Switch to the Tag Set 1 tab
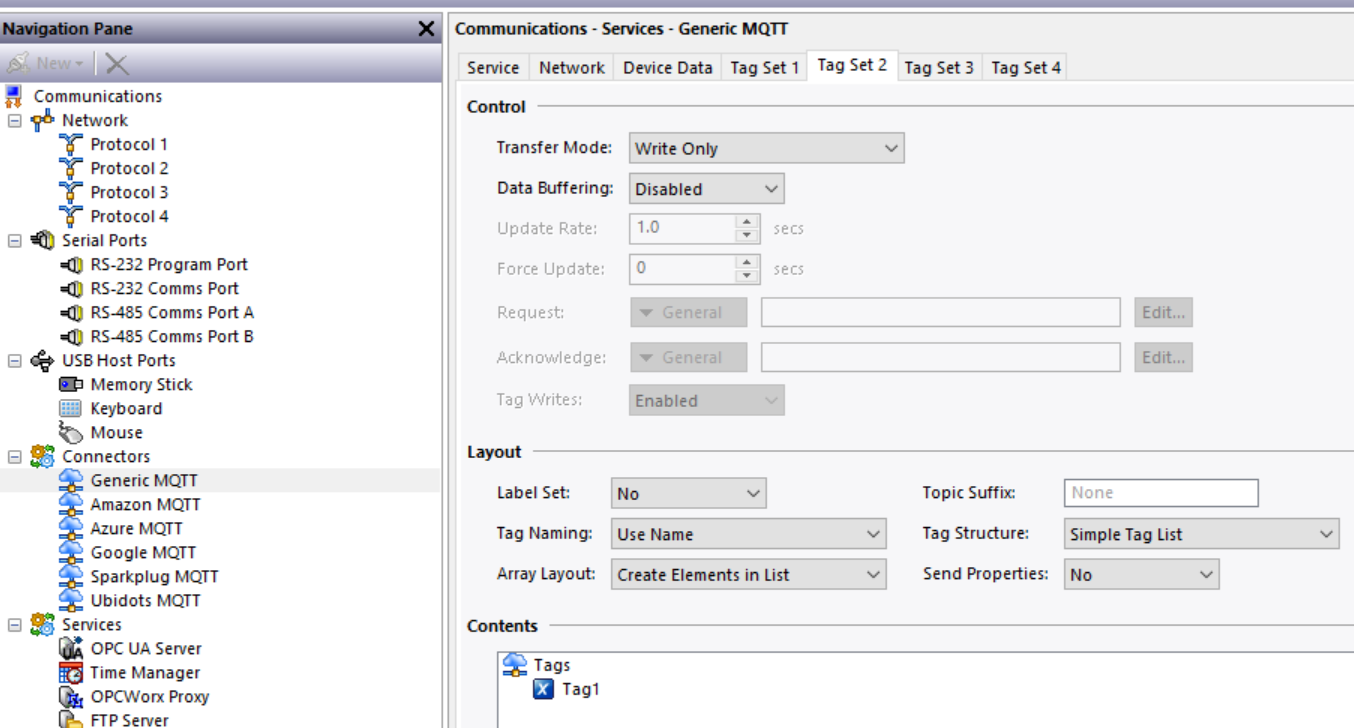 765,67
